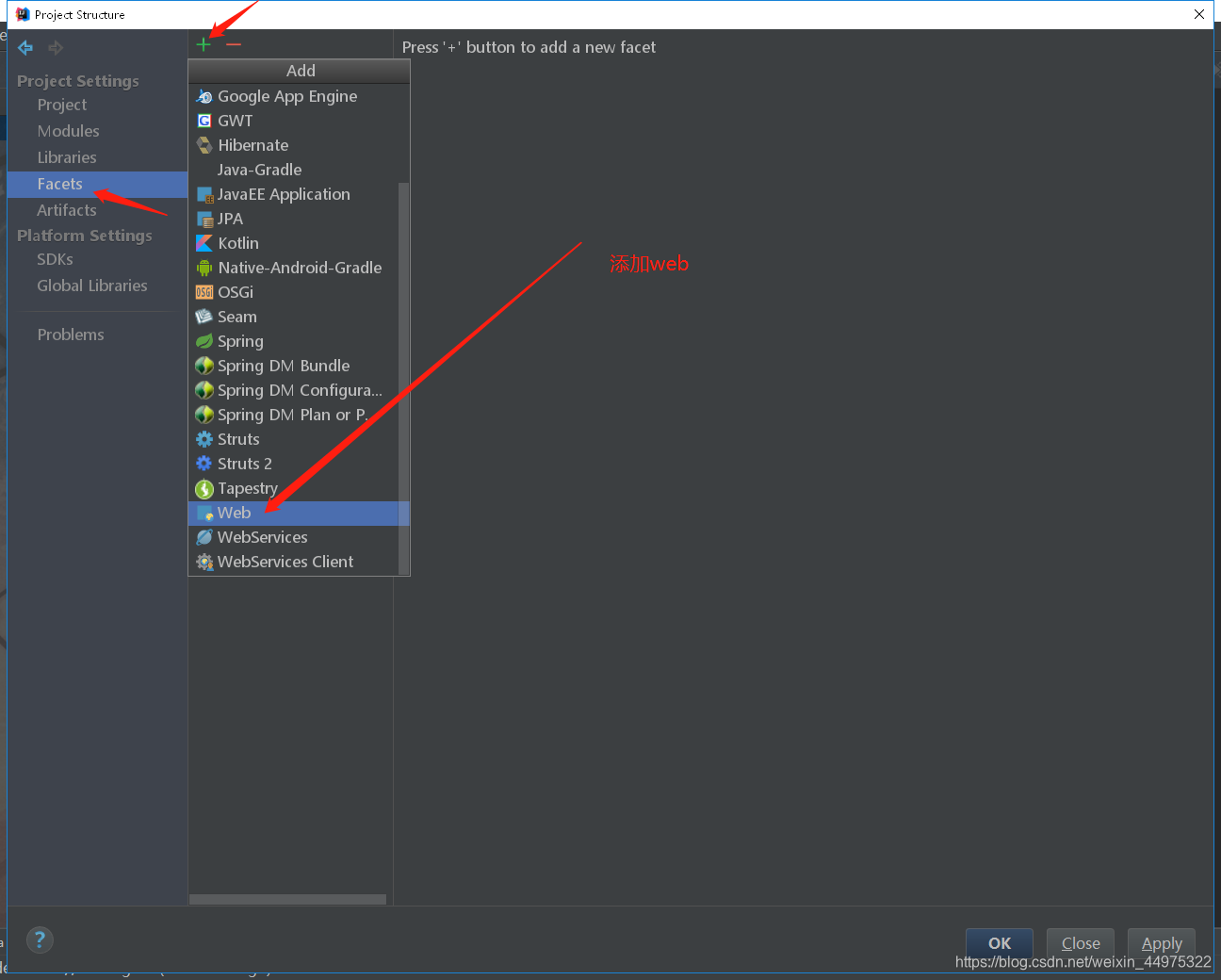Image resolution: width=1221 pixels, height=980 pixels.
Task: Click the JPA facet icon
Action: point(204,219)
